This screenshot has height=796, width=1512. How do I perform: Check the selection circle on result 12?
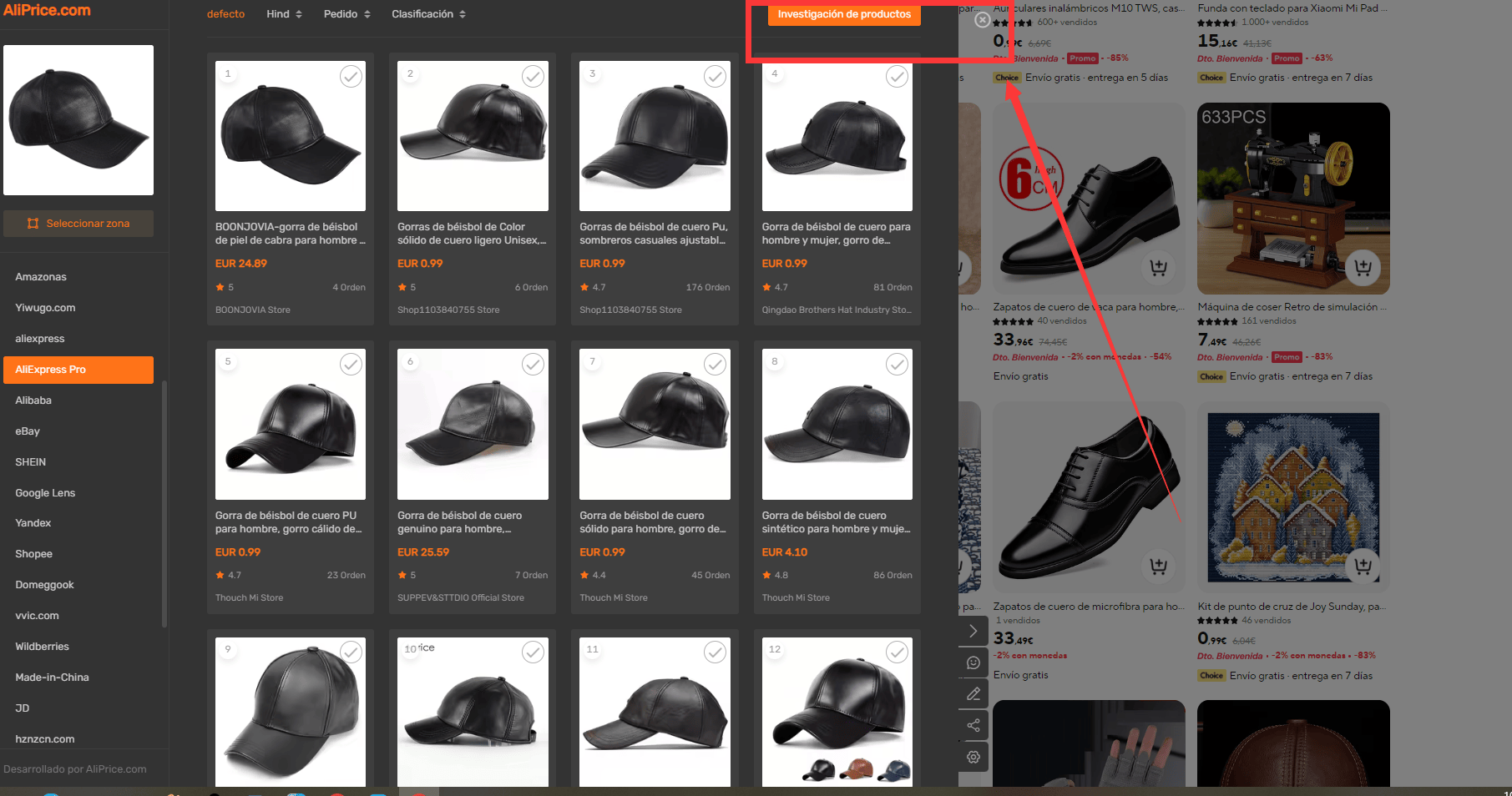point(898,652)
